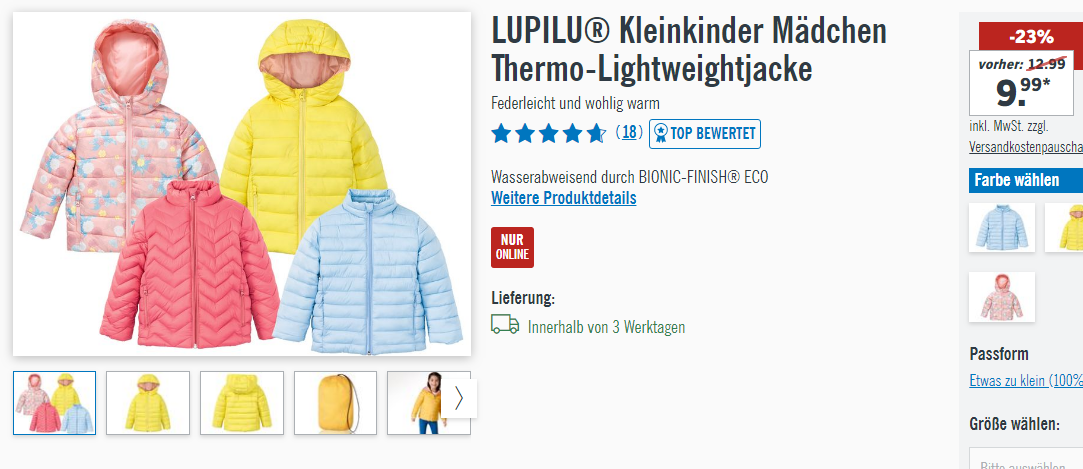Click the next thumbnails chevron arrow
The height and width of the screenshot is (469, 1083).
(459, 399)
